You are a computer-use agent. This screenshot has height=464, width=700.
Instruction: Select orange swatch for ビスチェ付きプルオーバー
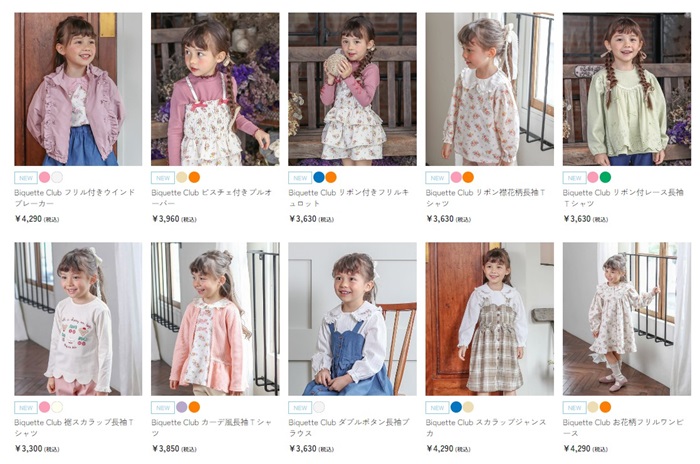194,177
